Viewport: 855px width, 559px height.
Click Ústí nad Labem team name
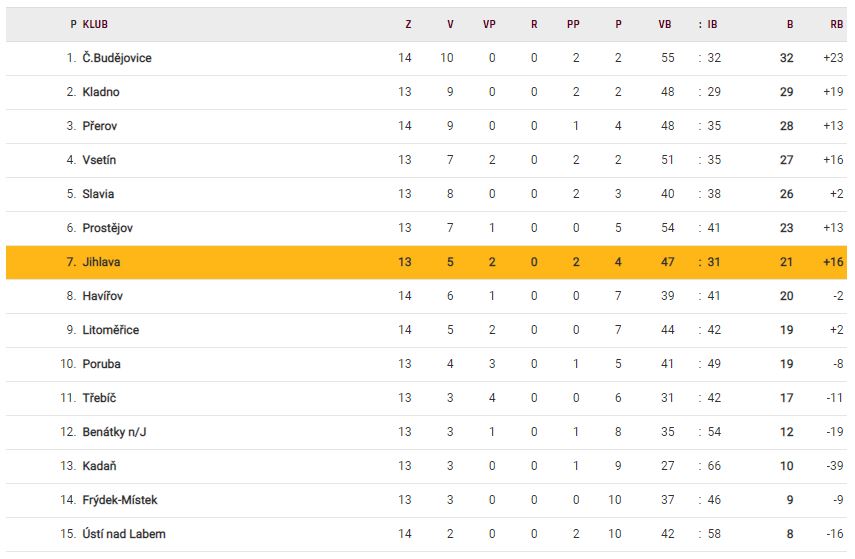(x=125, y=534)
